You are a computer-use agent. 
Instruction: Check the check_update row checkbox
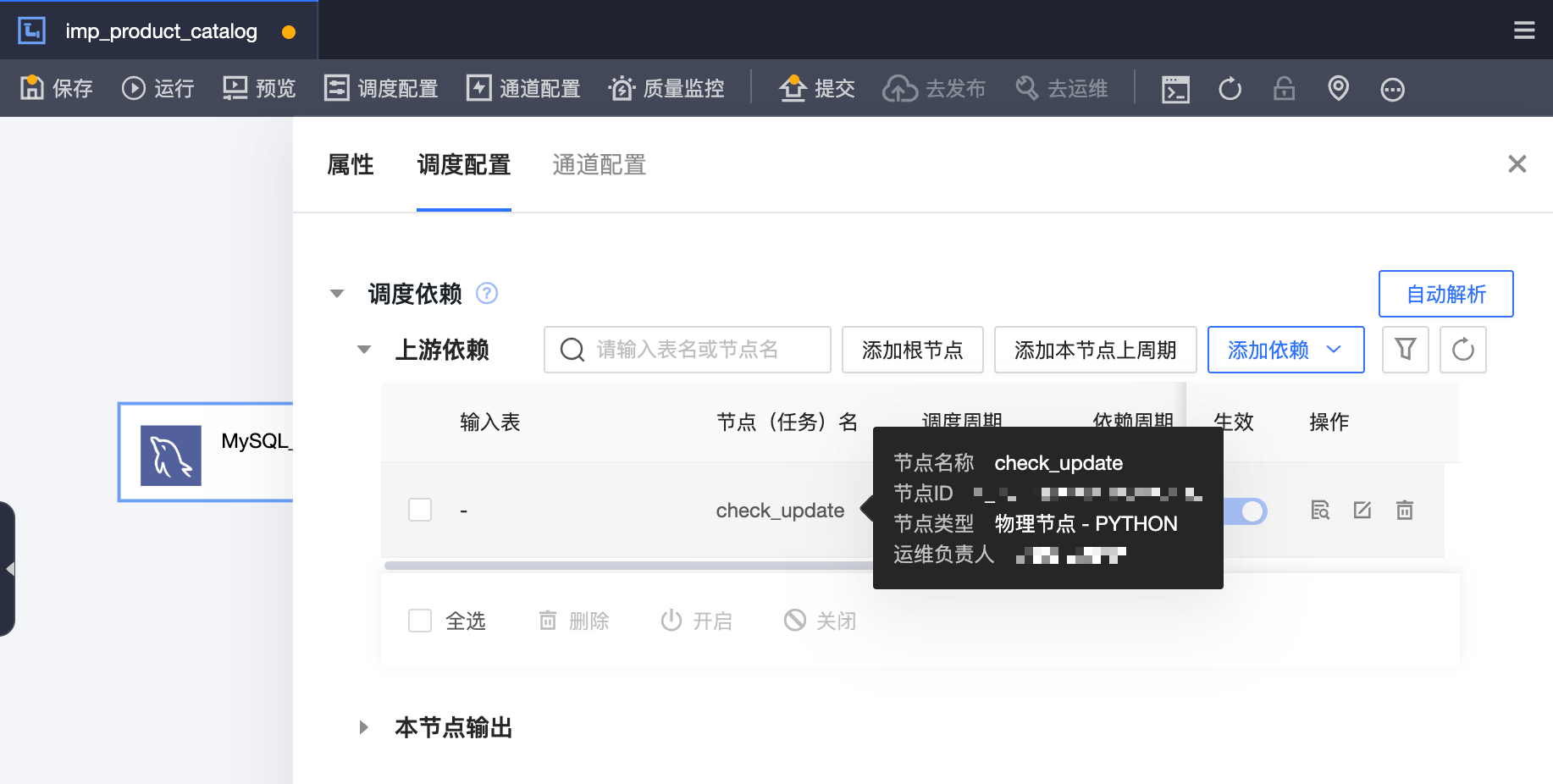pyautogui.click(x=420, y=510)
